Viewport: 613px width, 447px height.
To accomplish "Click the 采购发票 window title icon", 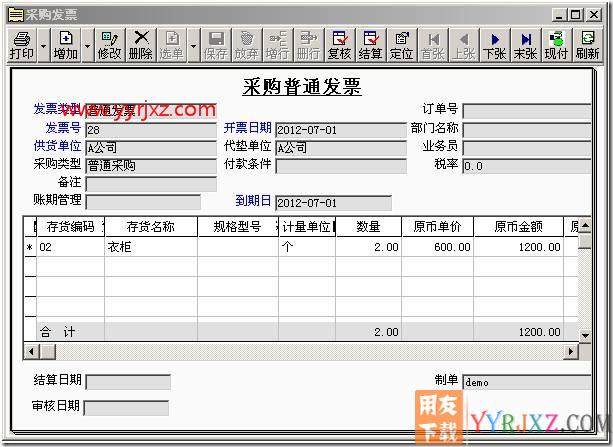I will (16, 15).
